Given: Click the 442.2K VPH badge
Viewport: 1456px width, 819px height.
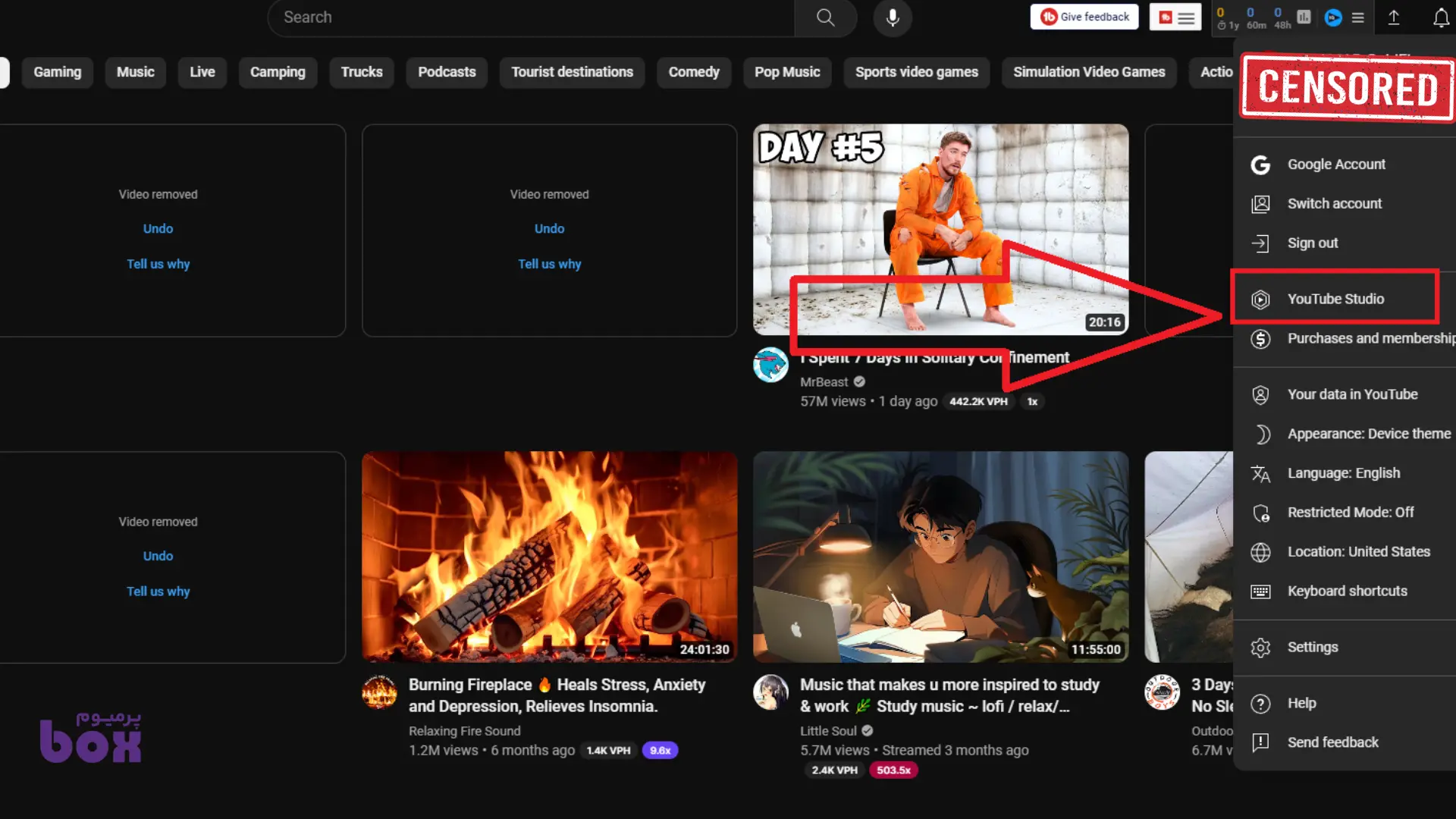Looking at the screenshot, I should (978, 402).
